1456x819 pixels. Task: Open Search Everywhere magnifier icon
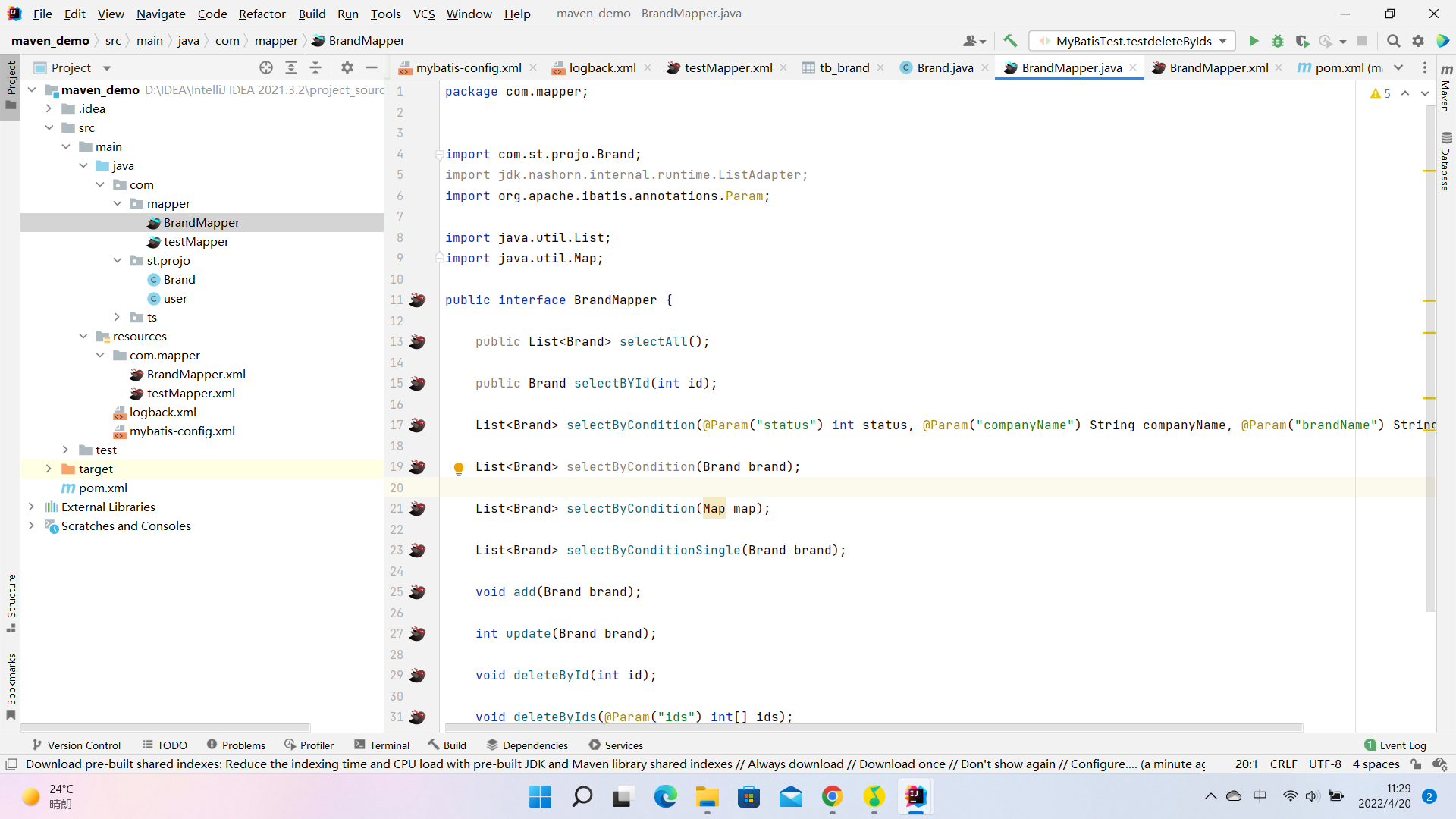[1393, 41]
